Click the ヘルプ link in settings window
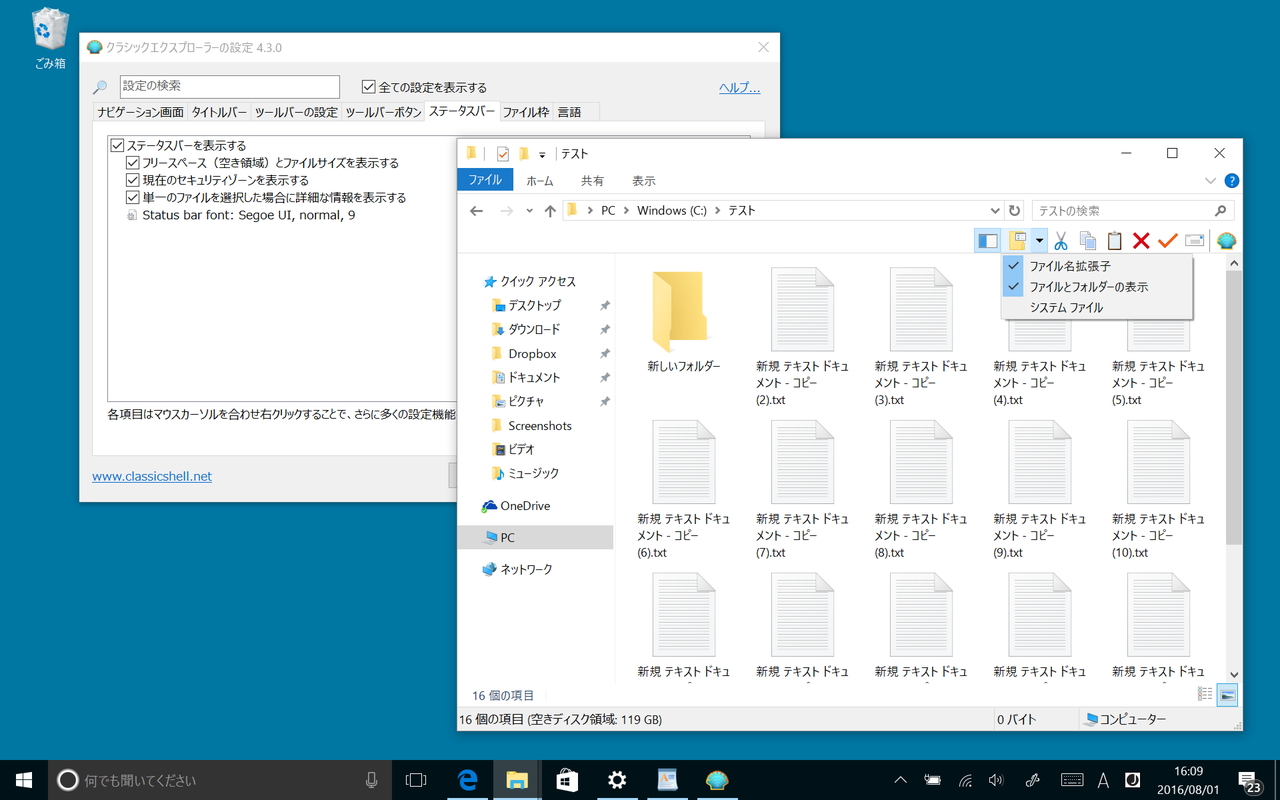Screen dimensions: 1280x800 coord(739,87)
